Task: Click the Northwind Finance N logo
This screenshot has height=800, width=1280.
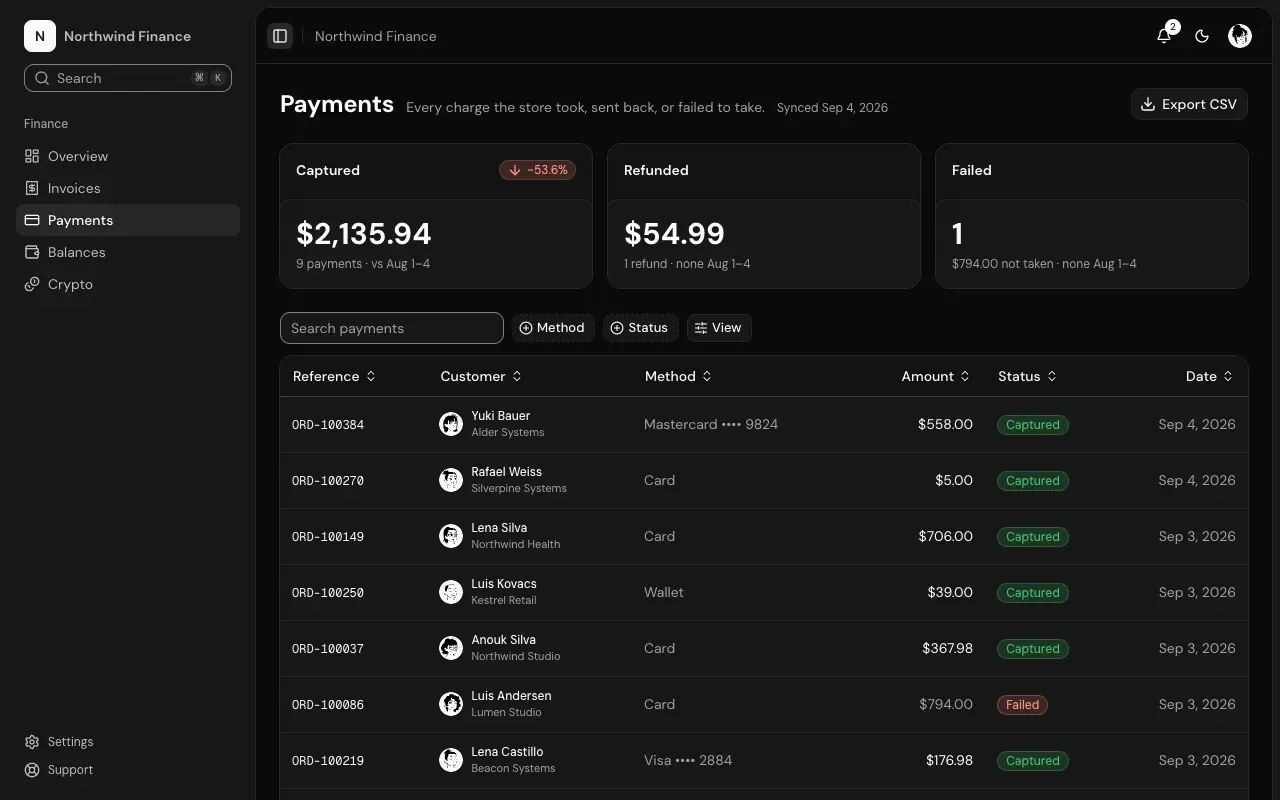Action: [40, 36]
